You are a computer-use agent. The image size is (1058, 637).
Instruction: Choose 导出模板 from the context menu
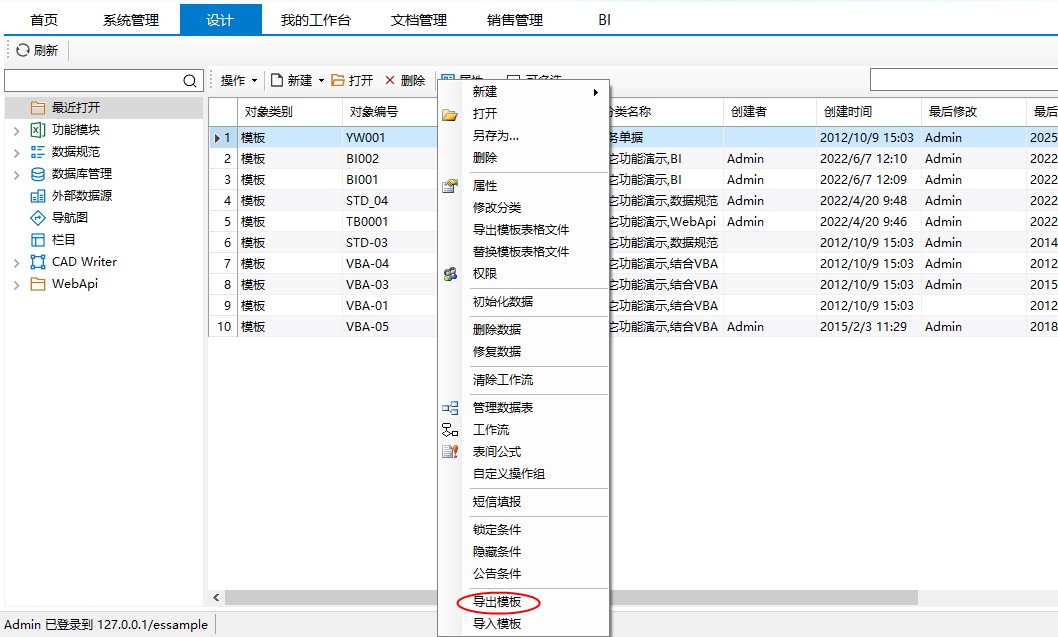[x=497, y=602]
